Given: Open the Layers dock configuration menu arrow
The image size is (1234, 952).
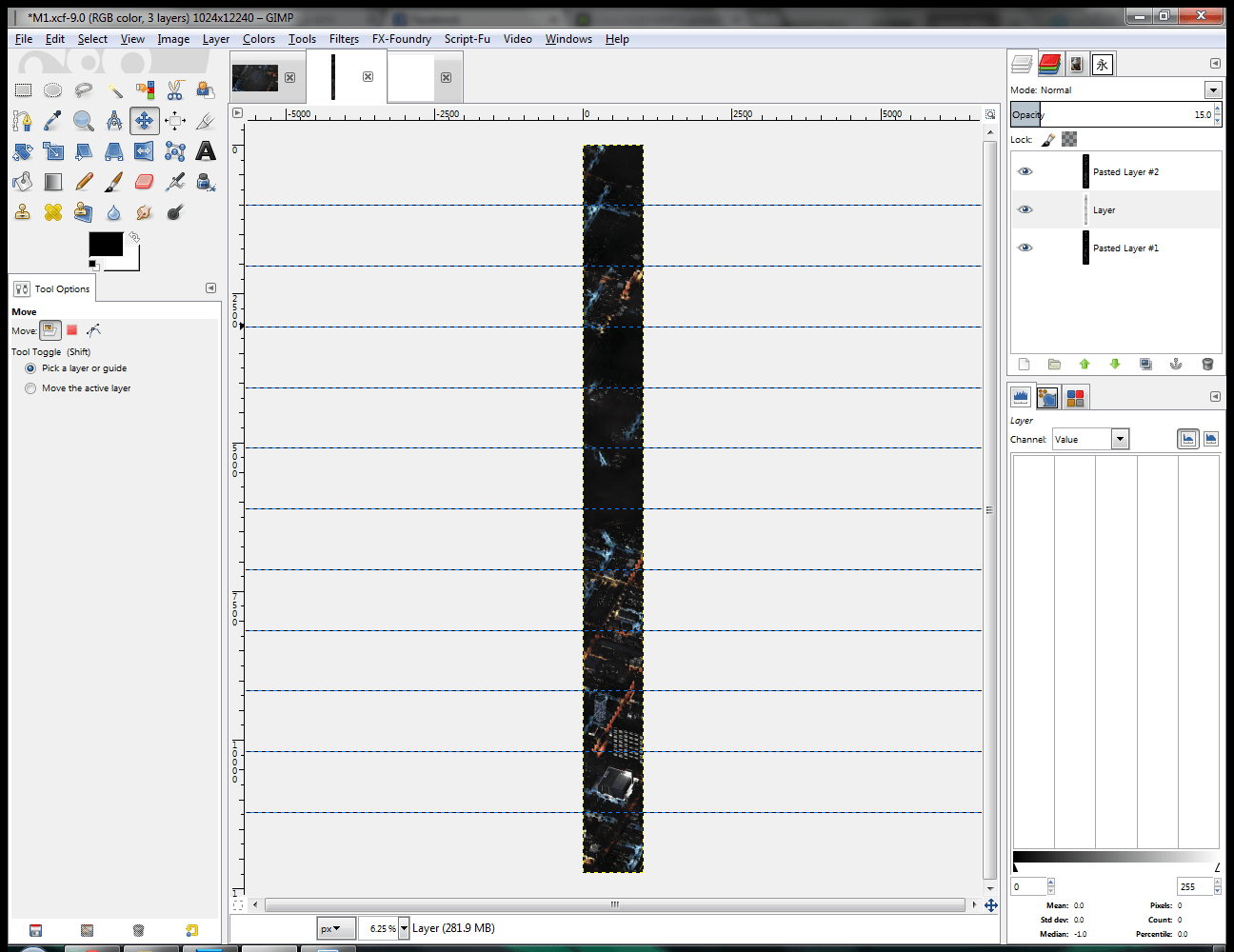Looking at the screenshot, I should coord(1215,63).
